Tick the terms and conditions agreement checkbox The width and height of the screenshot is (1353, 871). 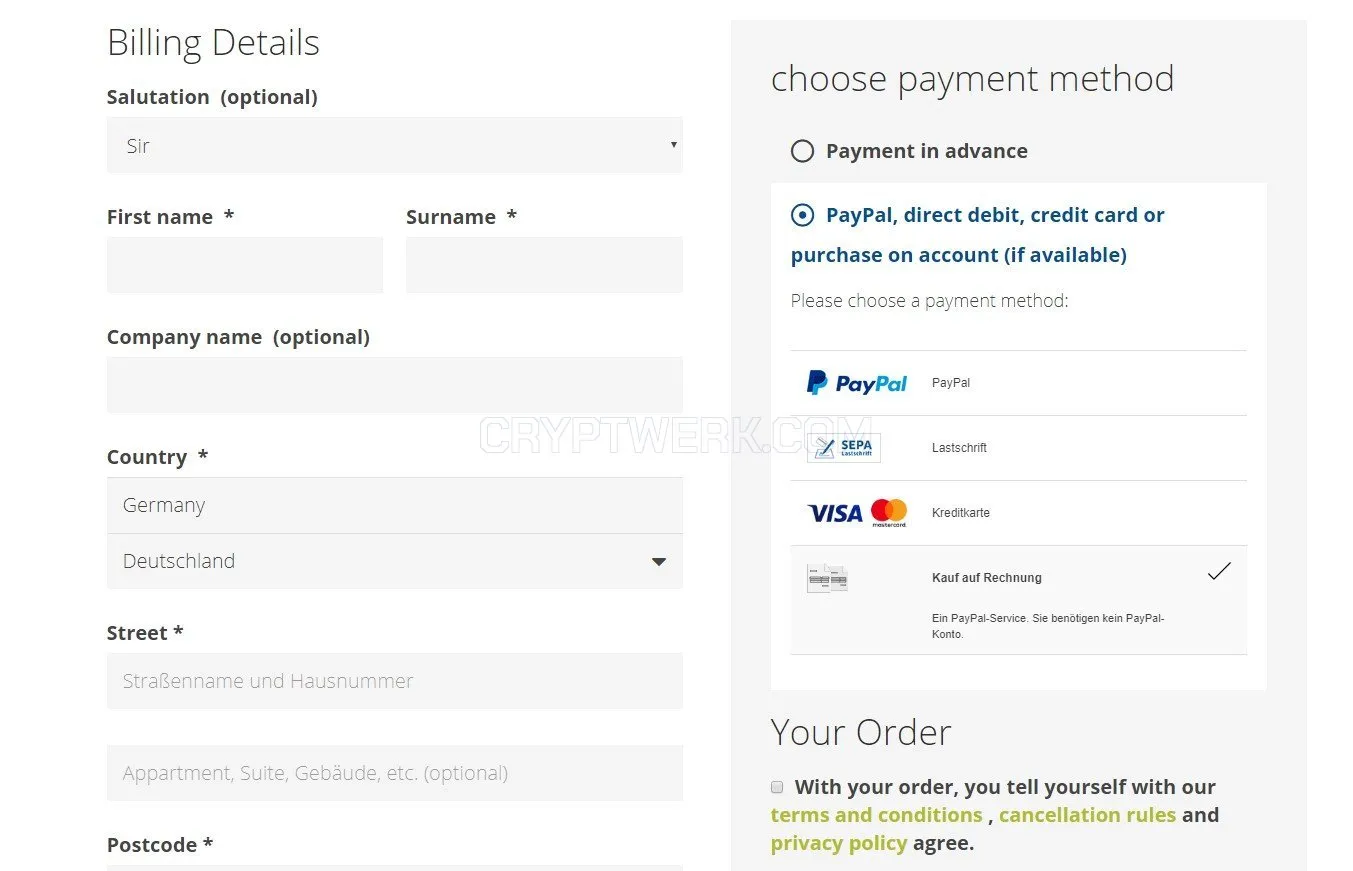(x=777, y=787)
